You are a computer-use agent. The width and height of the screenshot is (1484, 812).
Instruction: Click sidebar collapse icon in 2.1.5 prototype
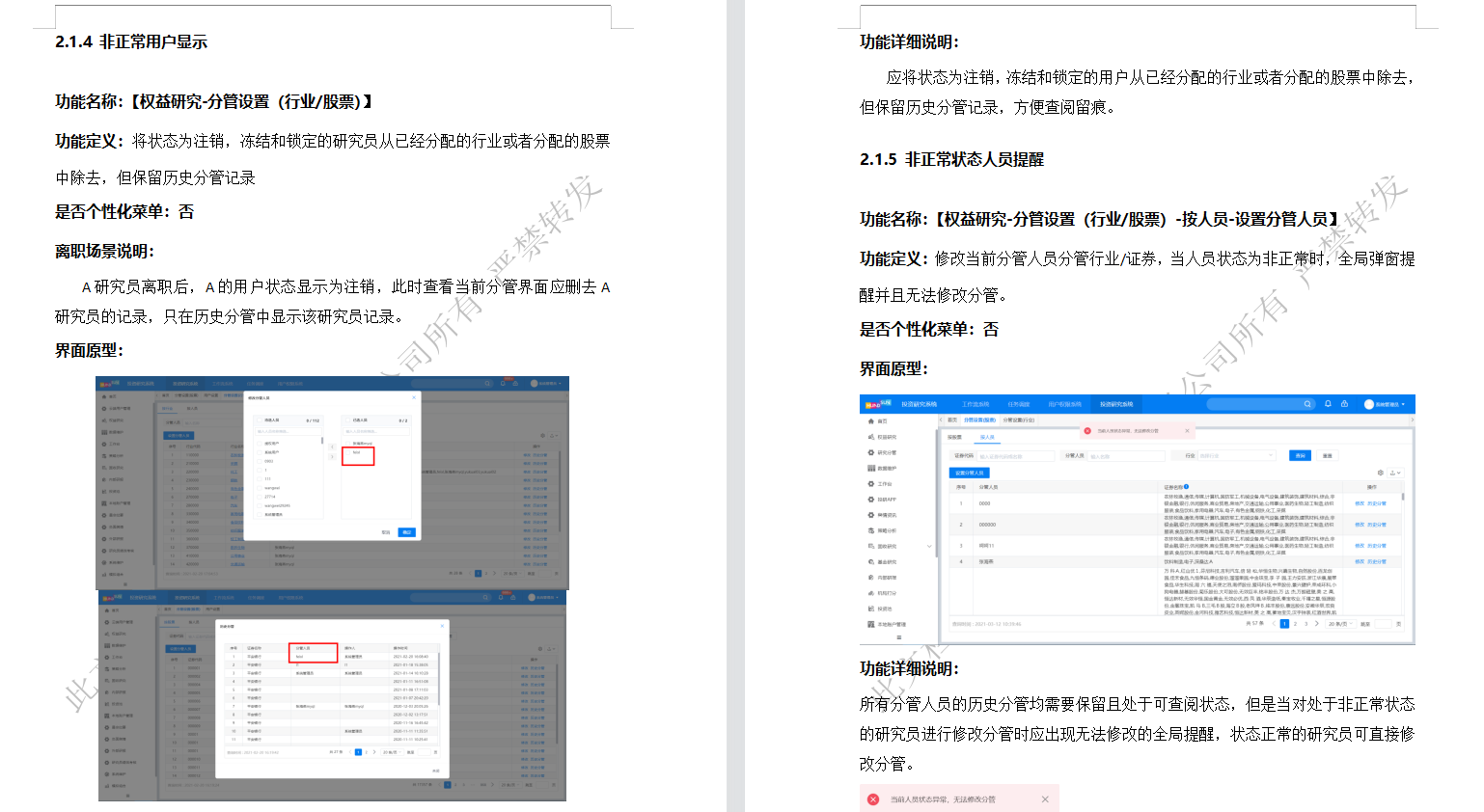point(899,637)
